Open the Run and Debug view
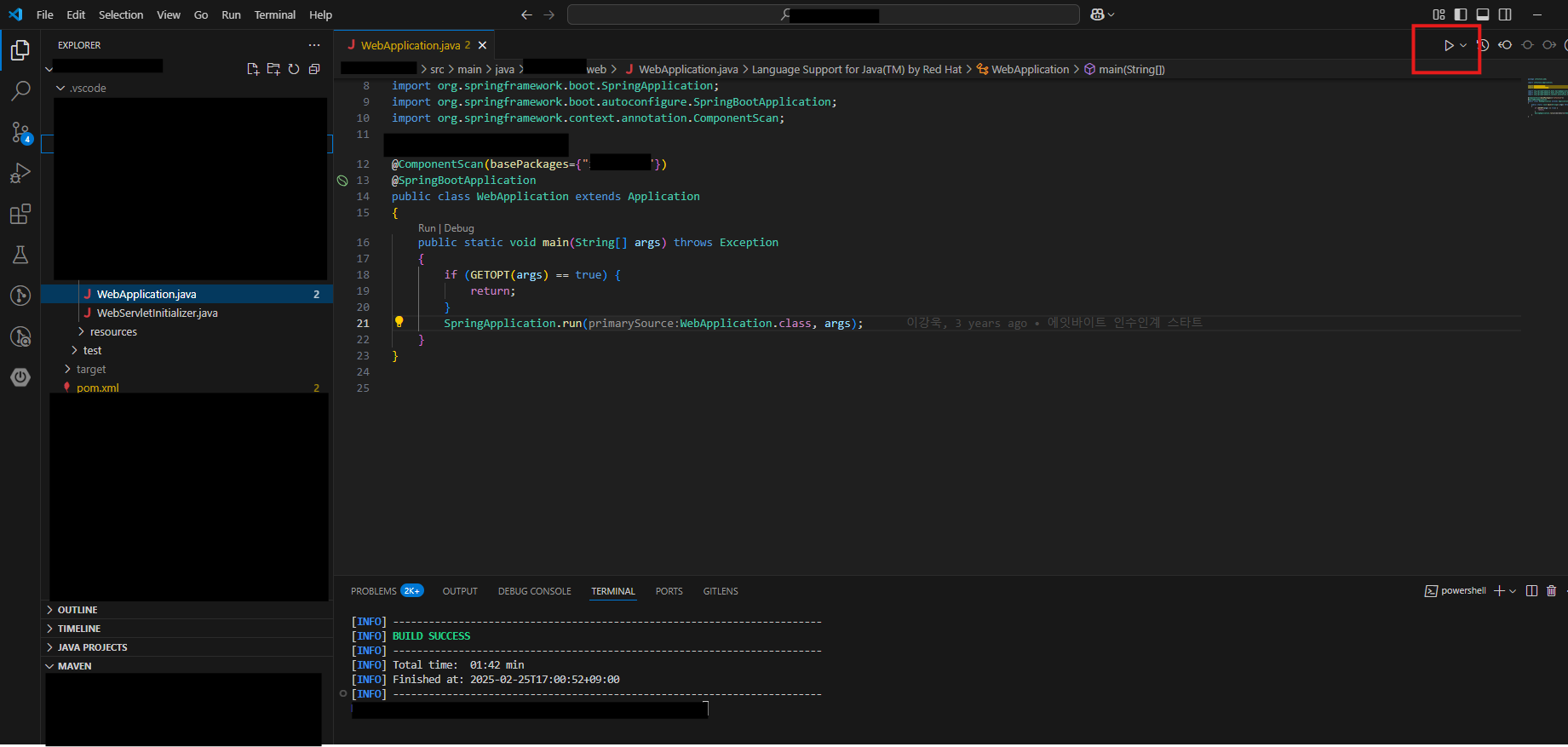 (20, 173)
